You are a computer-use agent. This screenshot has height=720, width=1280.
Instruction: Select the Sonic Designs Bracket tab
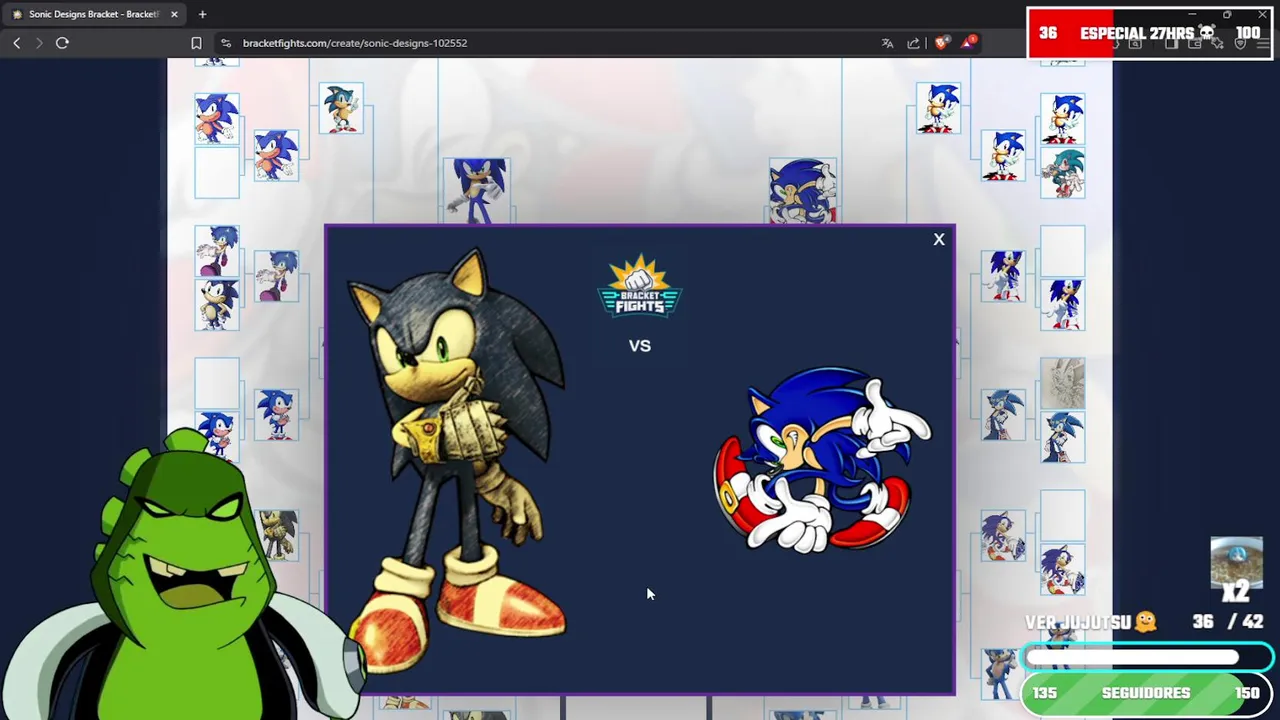[x=93, y=14]
